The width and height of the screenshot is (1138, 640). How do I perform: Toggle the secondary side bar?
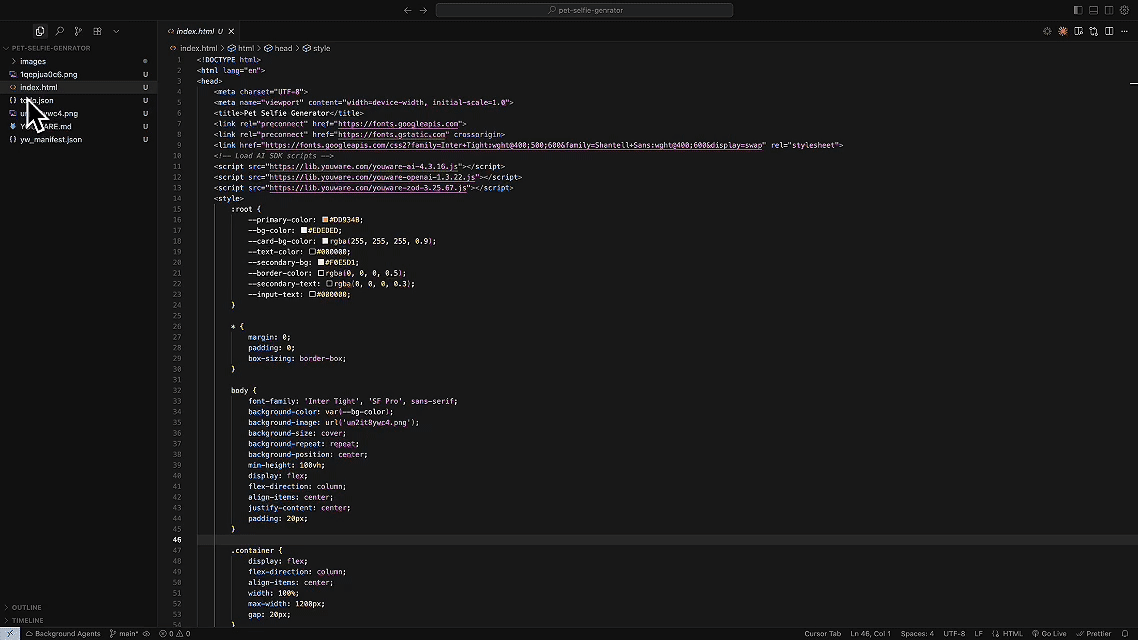point(1108,9)
